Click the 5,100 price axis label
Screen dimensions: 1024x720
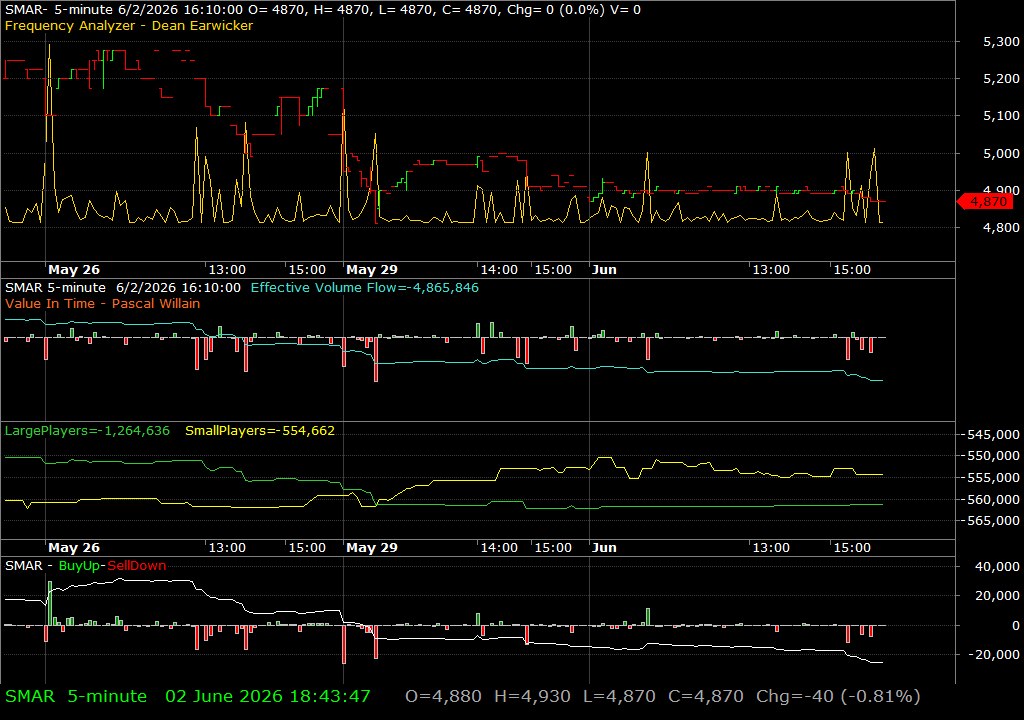(1001, 116)
